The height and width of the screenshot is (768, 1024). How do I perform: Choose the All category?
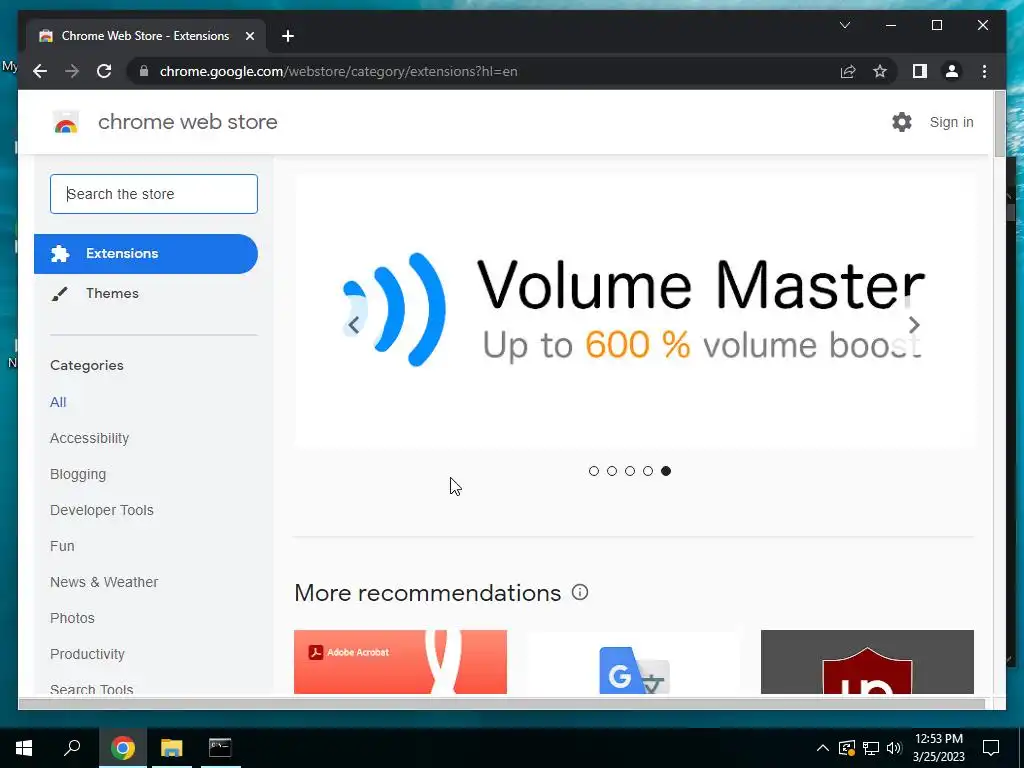click(58, 402)
